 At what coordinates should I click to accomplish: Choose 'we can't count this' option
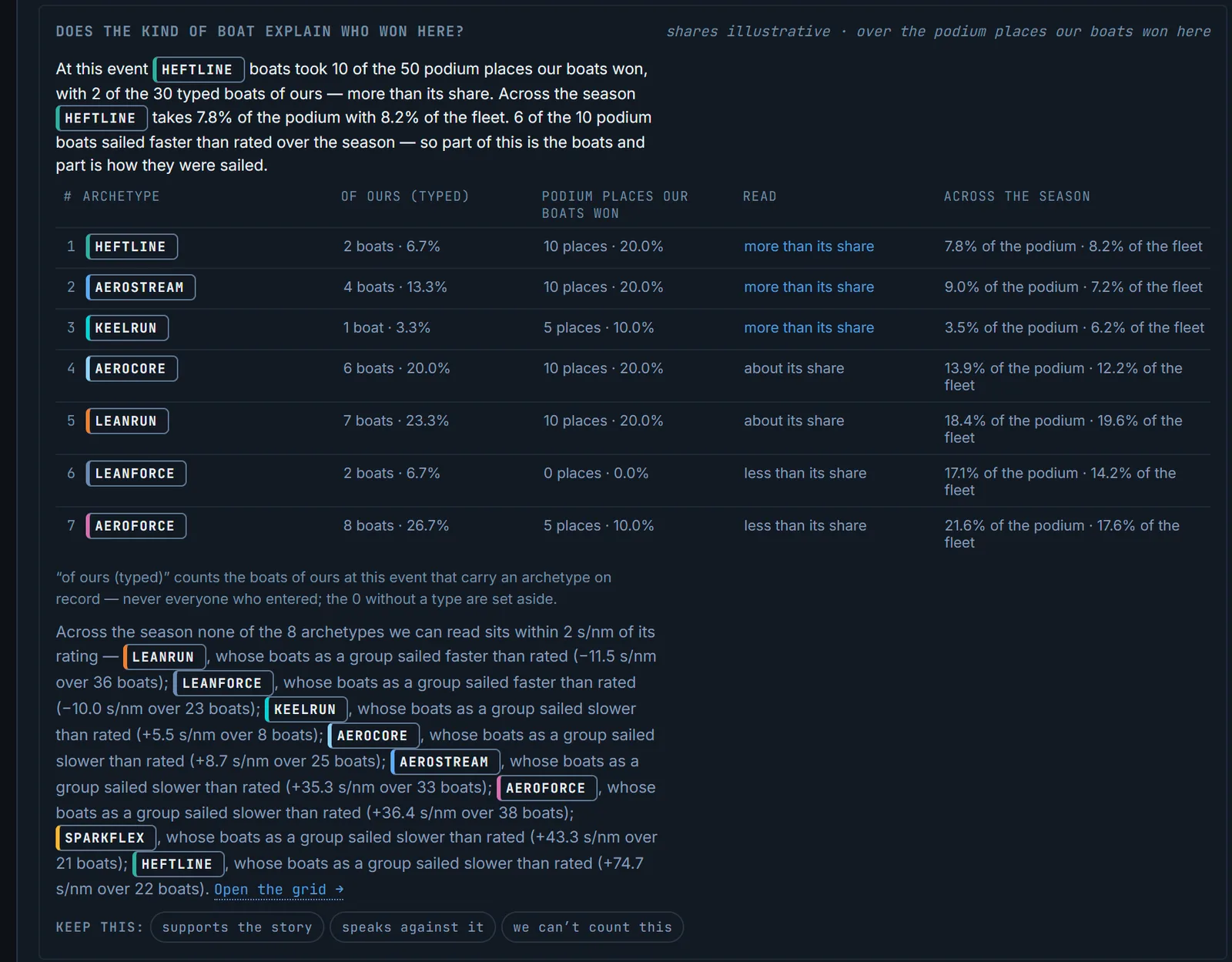[592, 927]
